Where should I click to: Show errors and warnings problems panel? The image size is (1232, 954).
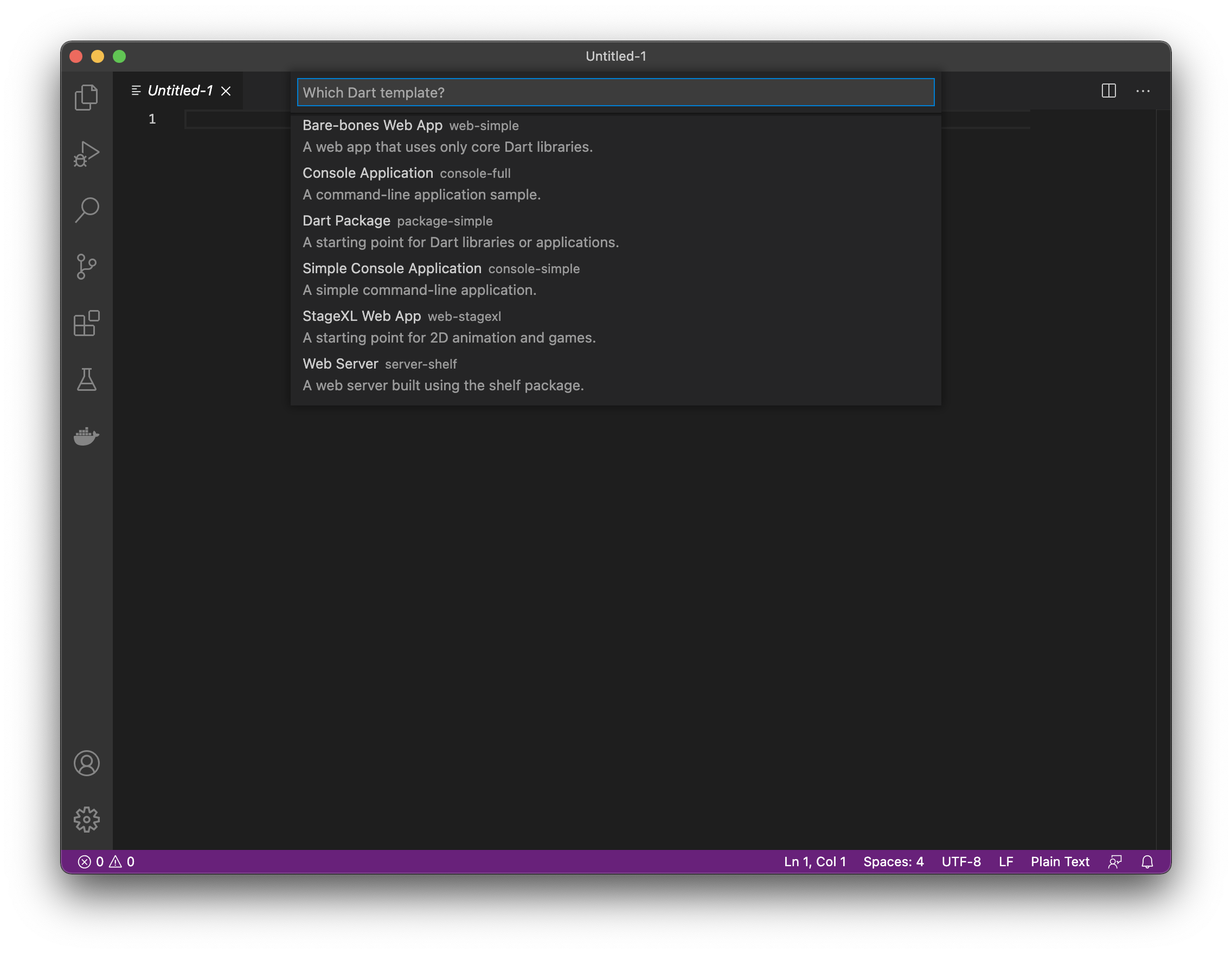[x=106, y=861]
